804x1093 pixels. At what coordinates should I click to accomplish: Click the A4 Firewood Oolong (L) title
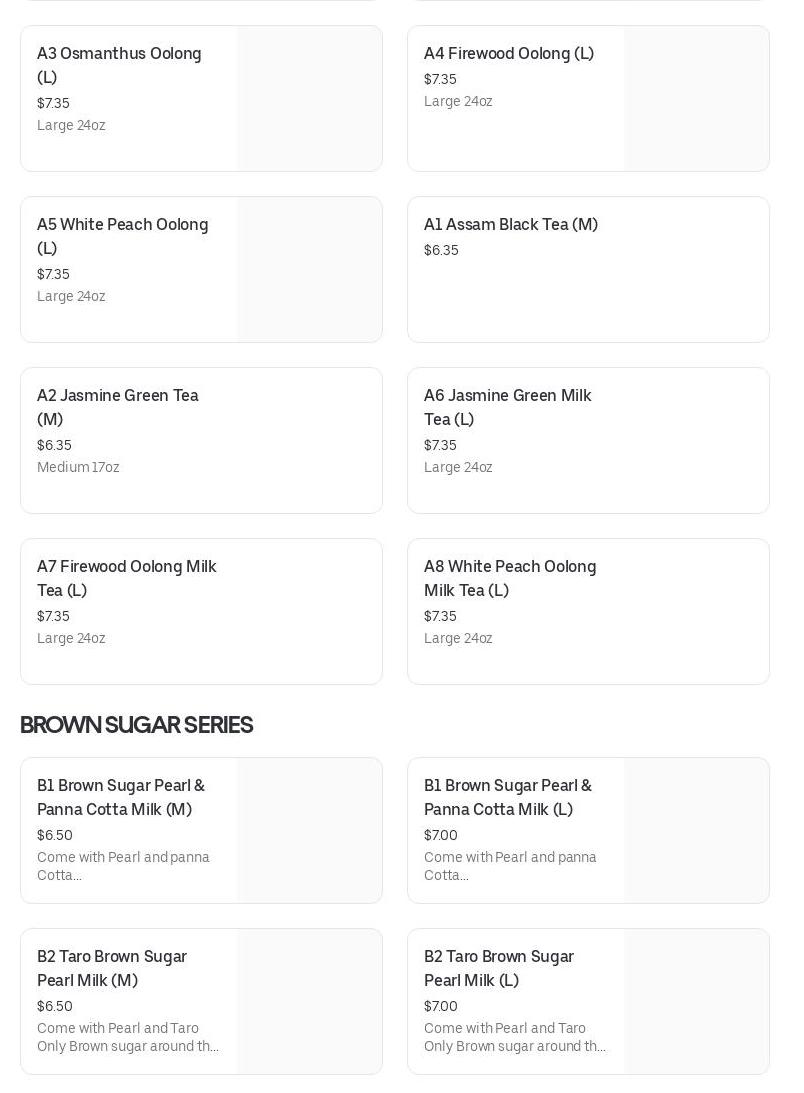[508, 54]
